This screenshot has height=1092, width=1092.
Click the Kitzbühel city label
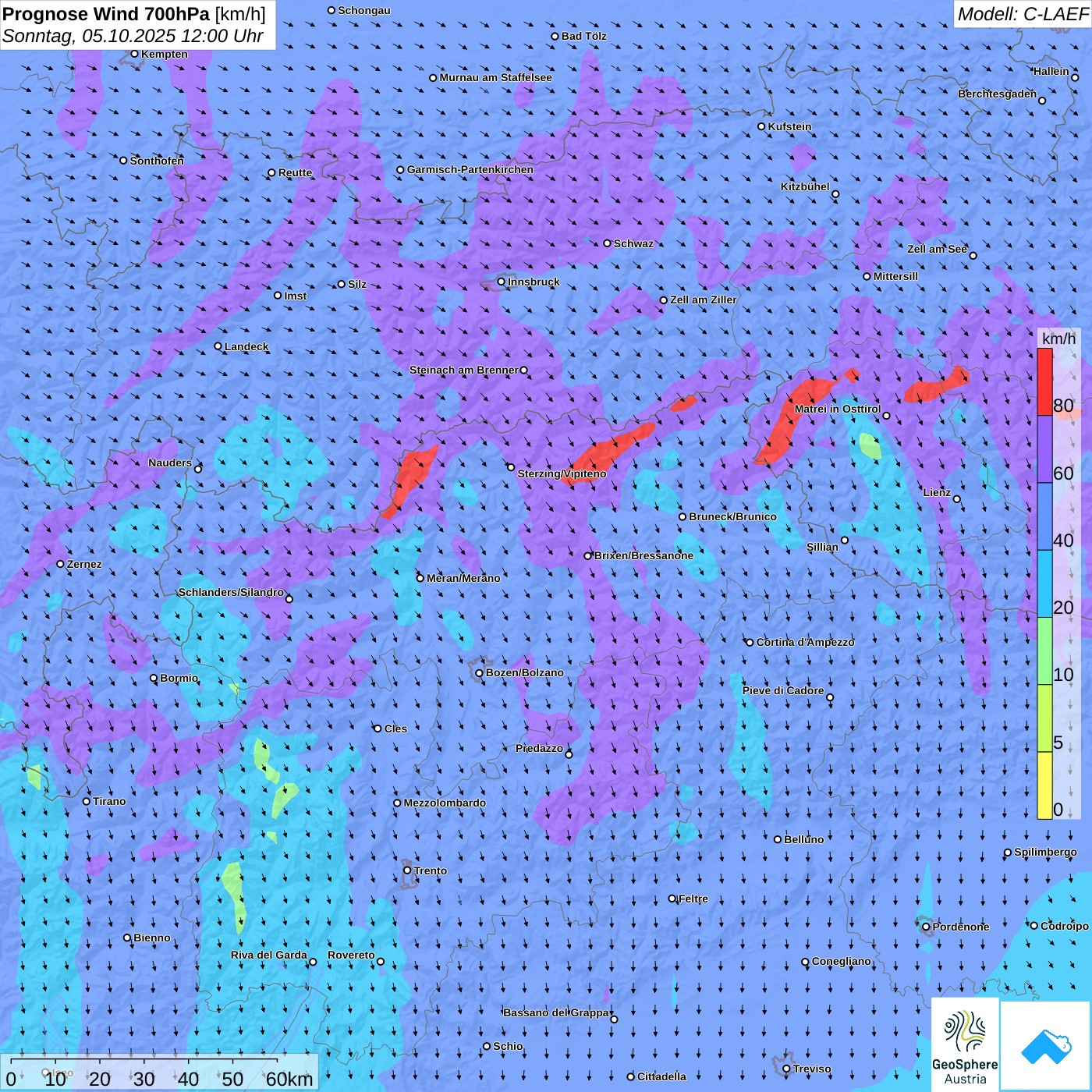click(x=805, y=186)
